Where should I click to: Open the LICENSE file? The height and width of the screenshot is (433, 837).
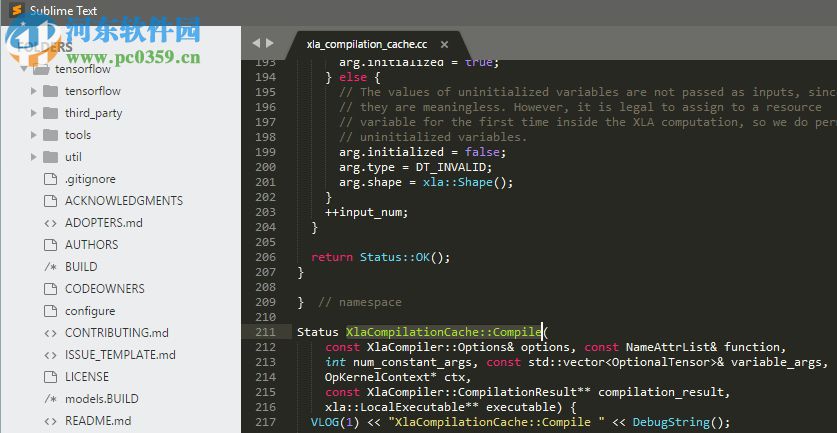[86, 376]
